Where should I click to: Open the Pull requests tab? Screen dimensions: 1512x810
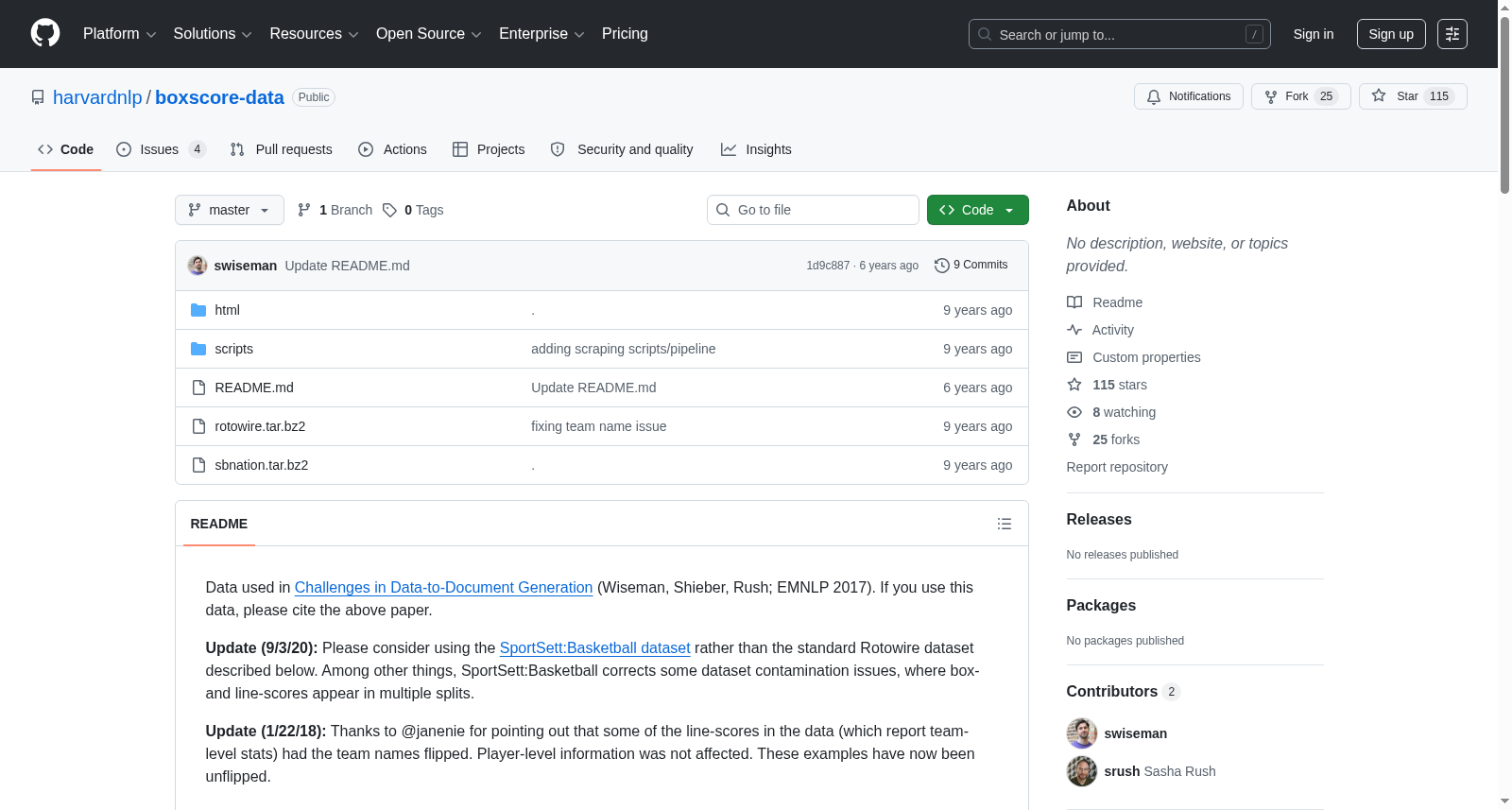282,149
